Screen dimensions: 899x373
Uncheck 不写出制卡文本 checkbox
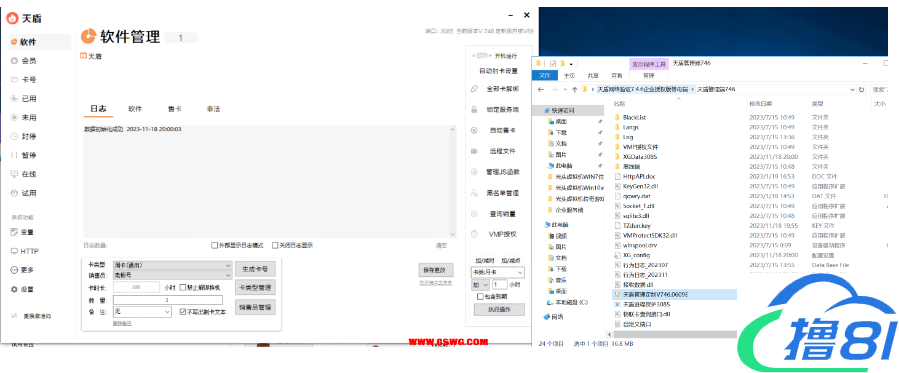click(x=182, y=312)
